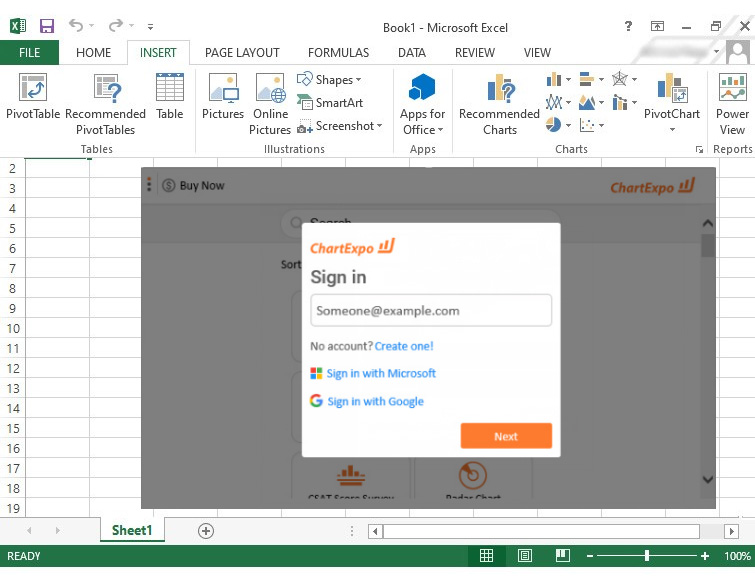This screenshot has width=755, height=584.
Task: Redo the last action
Action: (116, 25)
